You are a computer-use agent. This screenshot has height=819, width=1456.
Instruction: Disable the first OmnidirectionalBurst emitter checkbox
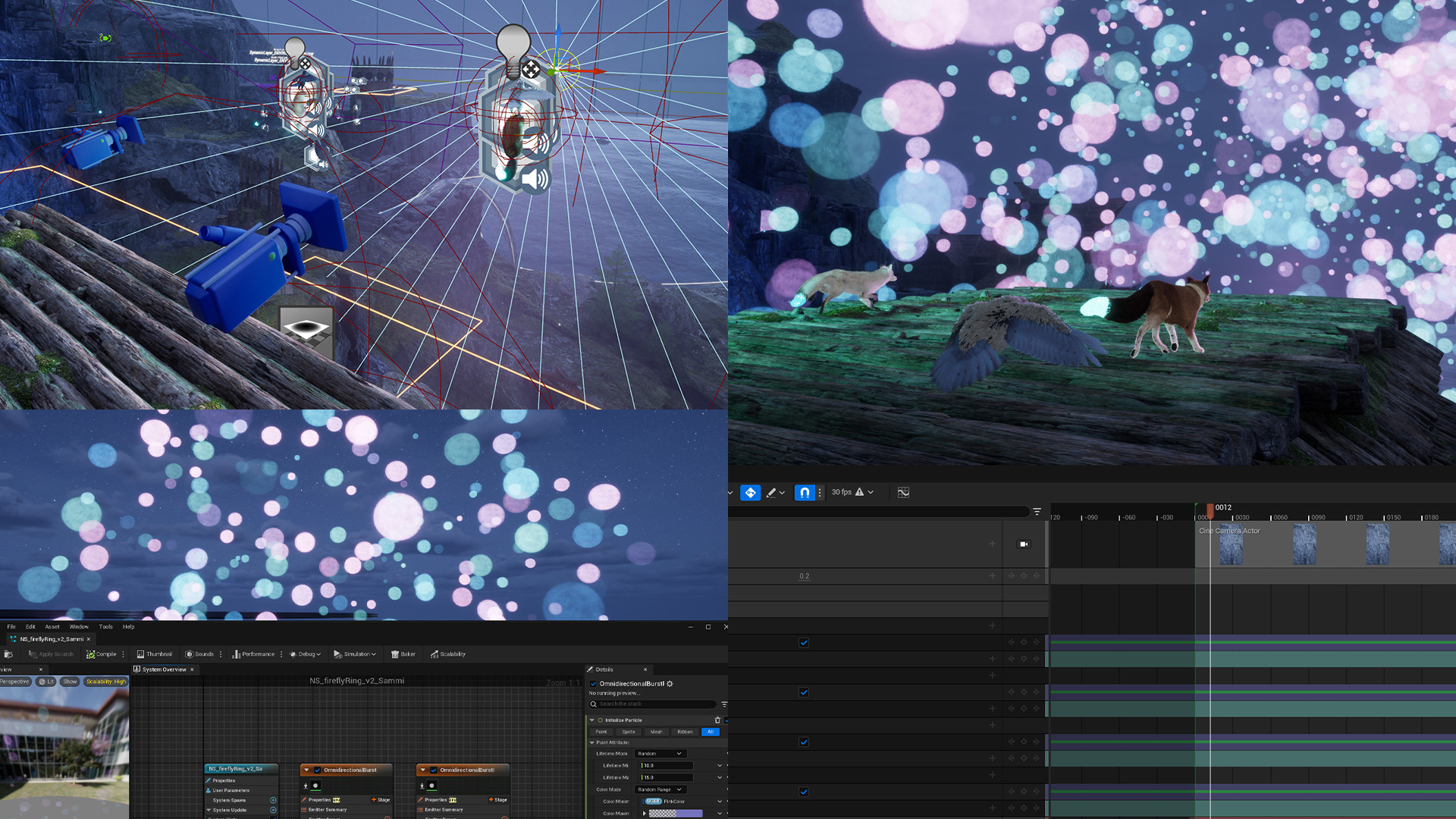[317, 770]
